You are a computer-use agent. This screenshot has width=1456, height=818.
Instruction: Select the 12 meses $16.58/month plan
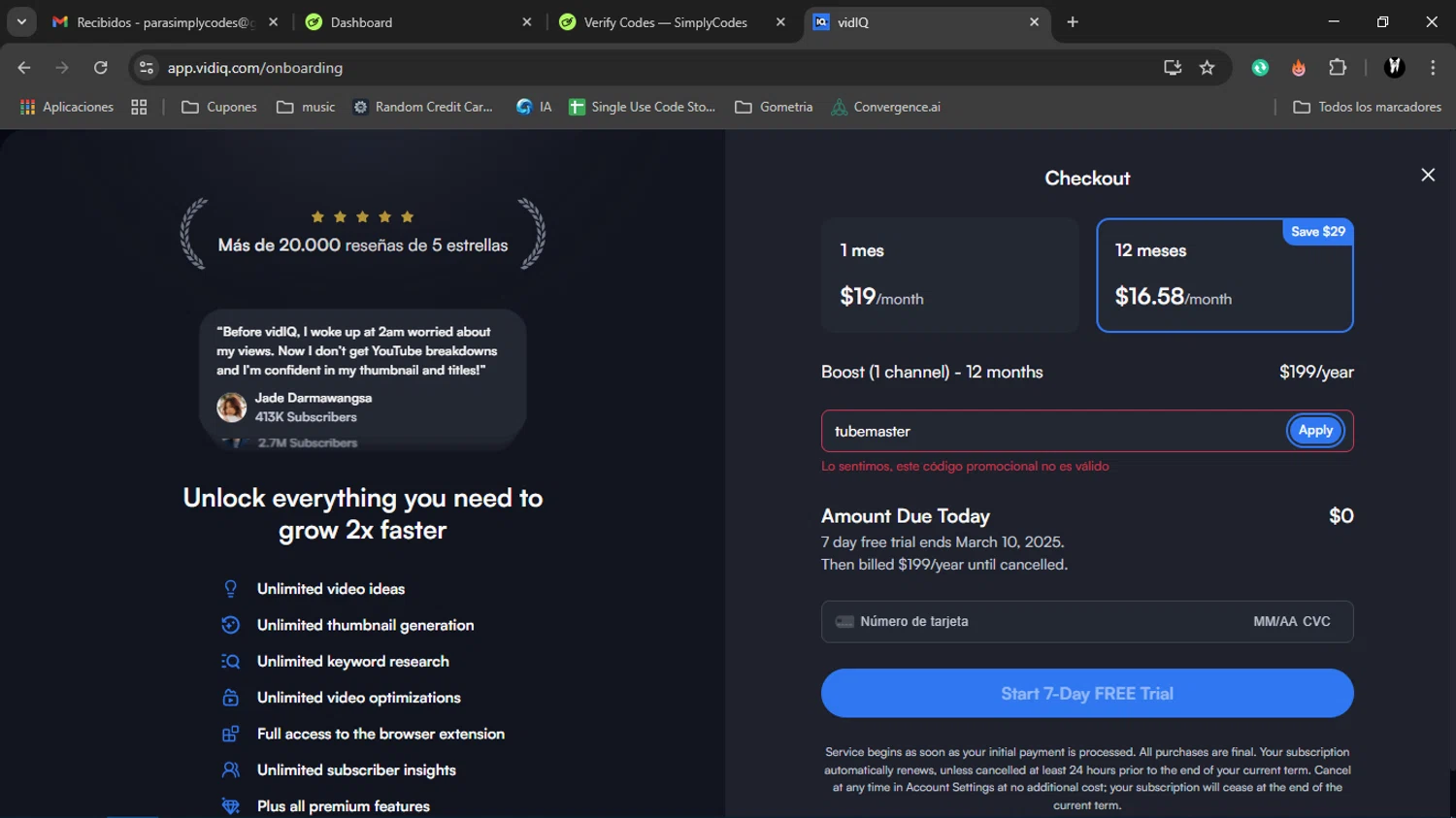pos(1225,276)
